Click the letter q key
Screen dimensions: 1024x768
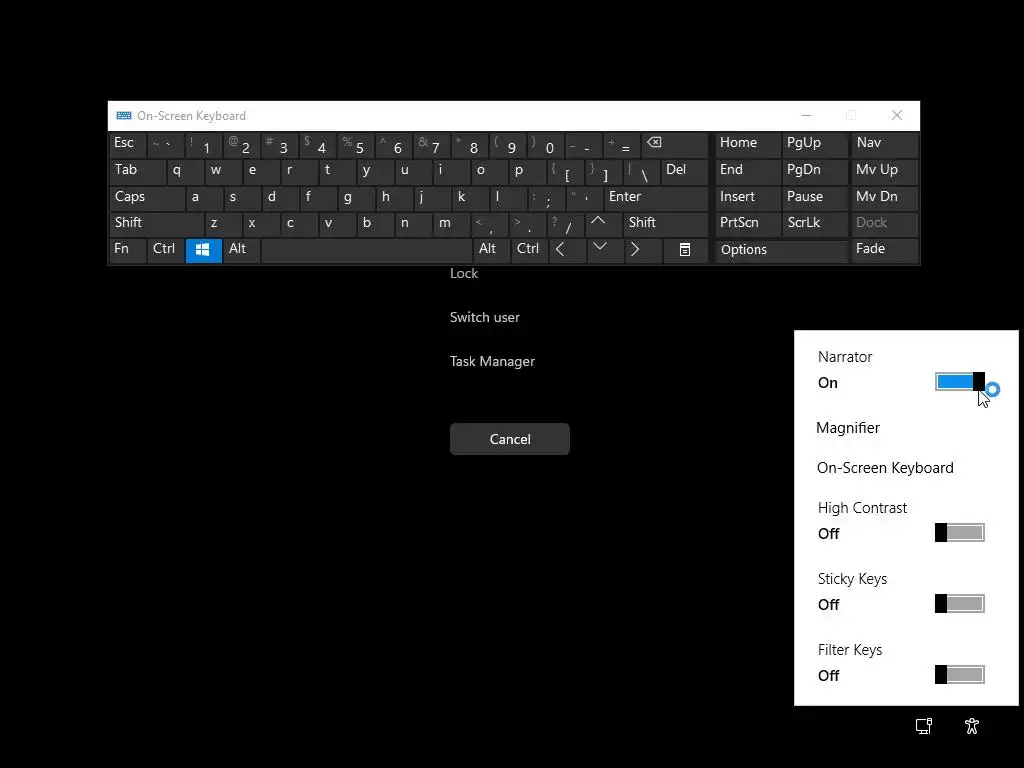pos(185,170)
